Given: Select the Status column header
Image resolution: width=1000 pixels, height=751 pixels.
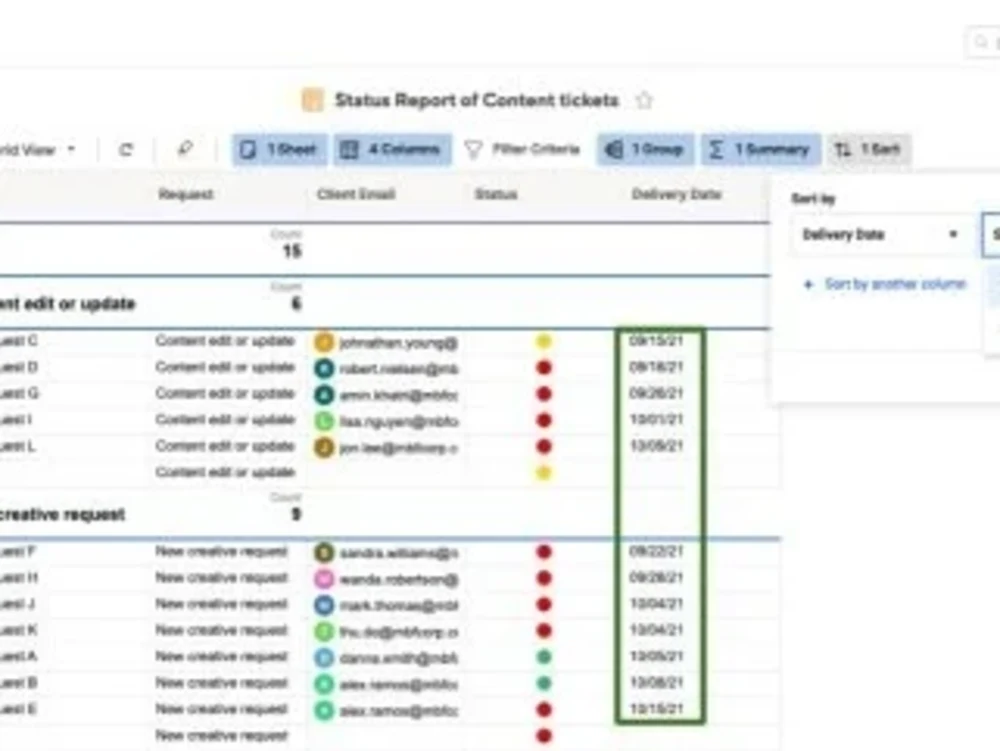Looking at the screenshot, I should coord(496,194).
